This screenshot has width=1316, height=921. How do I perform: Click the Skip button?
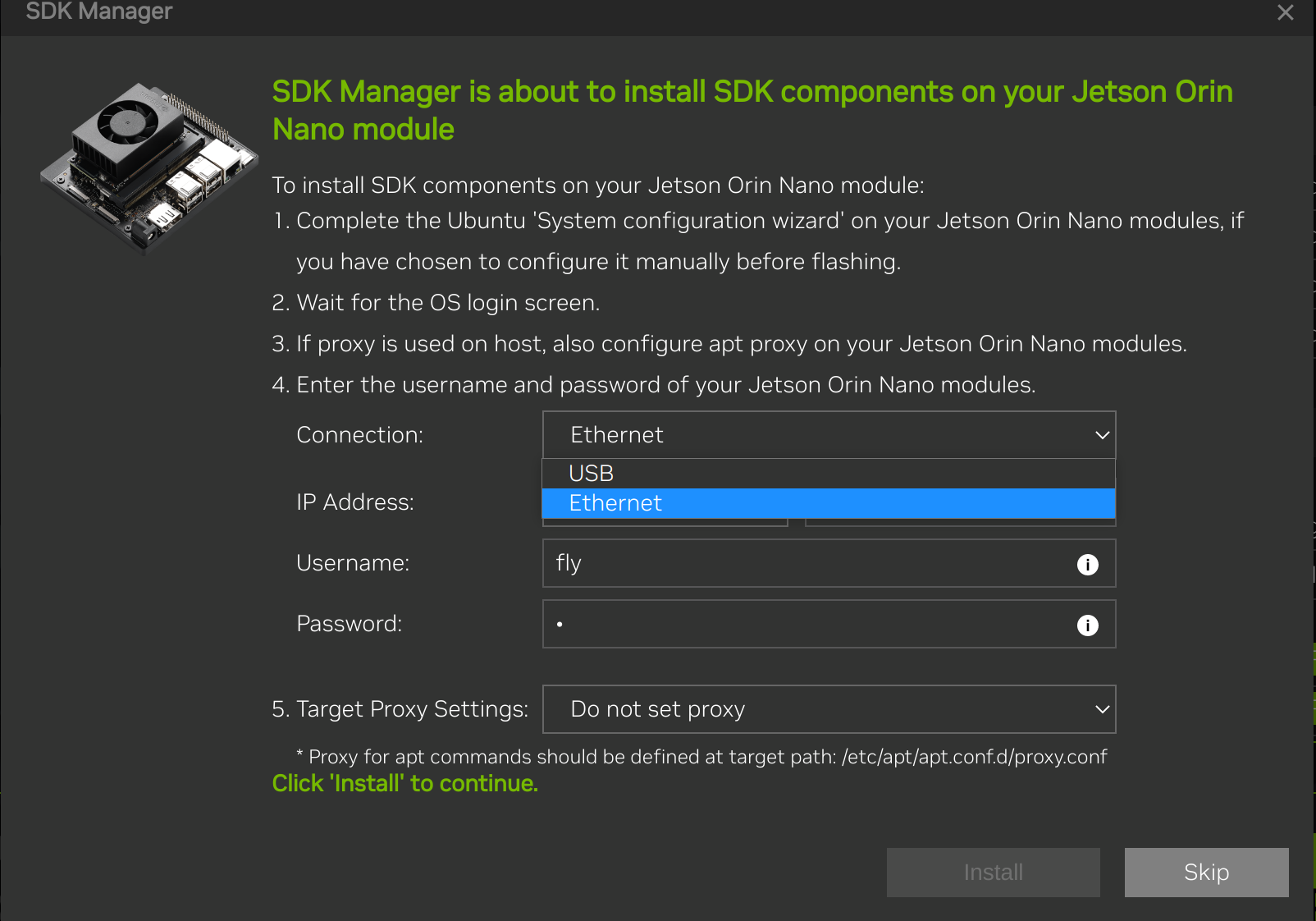1206,873
